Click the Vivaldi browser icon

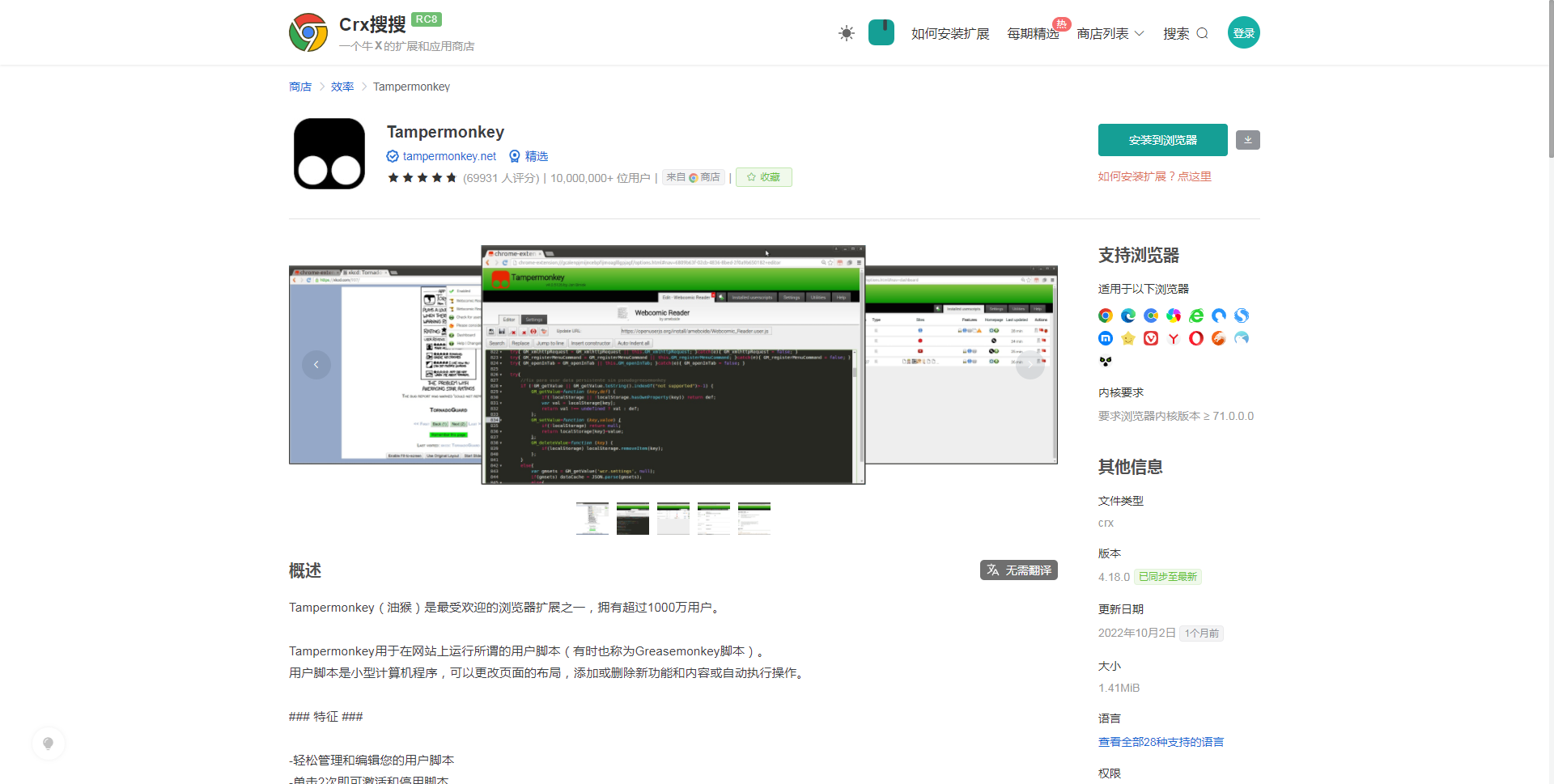pos(1151,338)
